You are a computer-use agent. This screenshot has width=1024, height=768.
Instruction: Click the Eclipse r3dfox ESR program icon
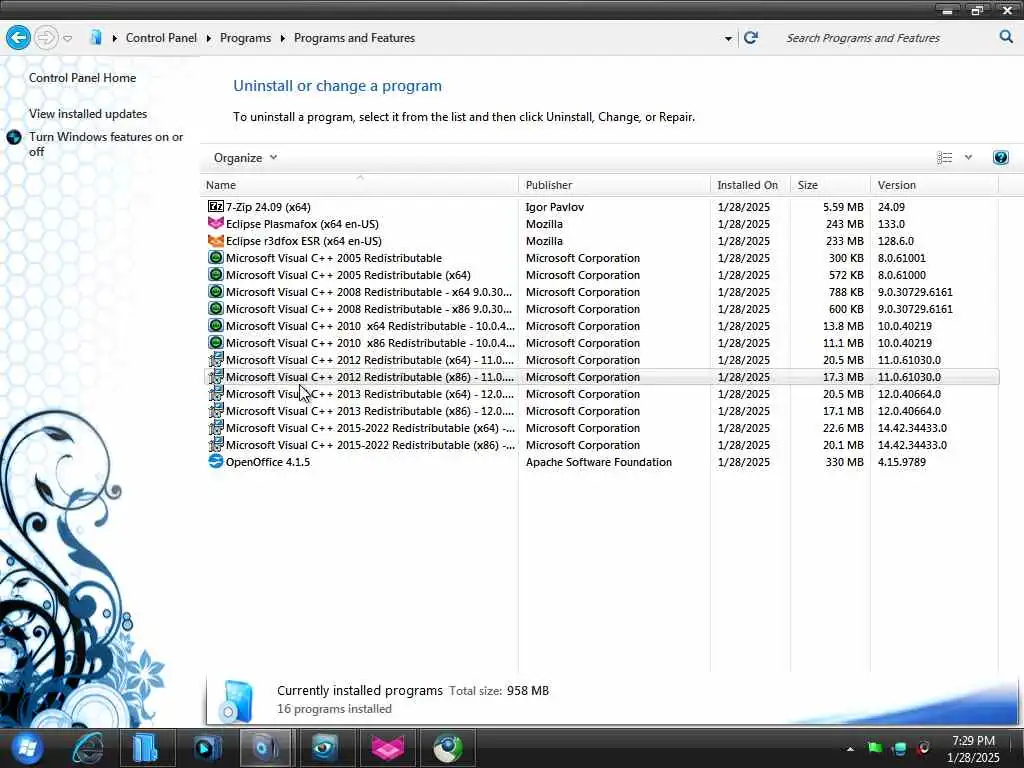[x=216, y=240]
